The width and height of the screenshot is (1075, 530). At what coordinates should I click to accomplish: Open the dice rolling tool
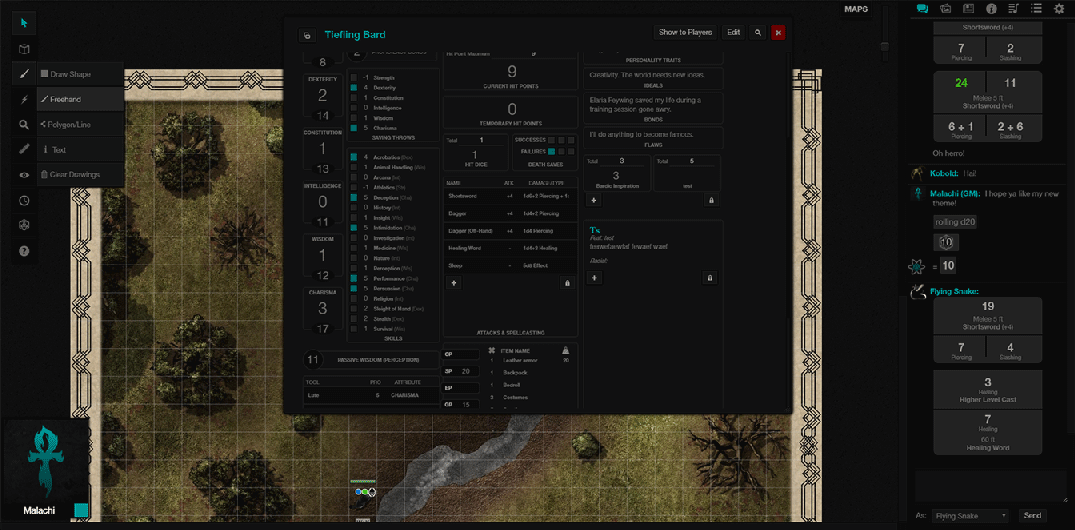click(24, 226)
